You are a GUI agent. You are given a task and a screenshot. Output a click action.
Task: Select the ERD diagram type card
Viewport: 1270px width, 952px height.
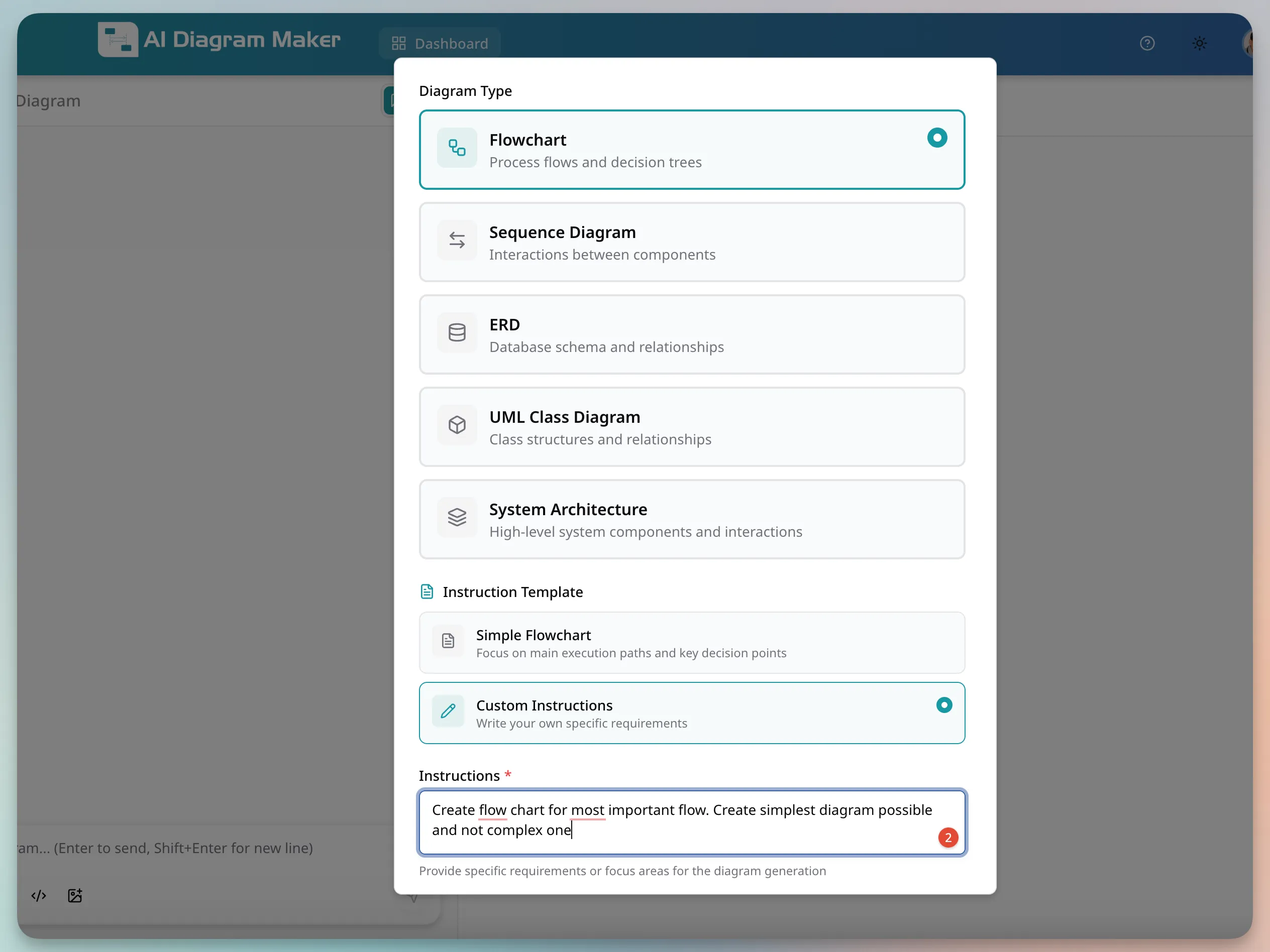click(x=691, y=334)
